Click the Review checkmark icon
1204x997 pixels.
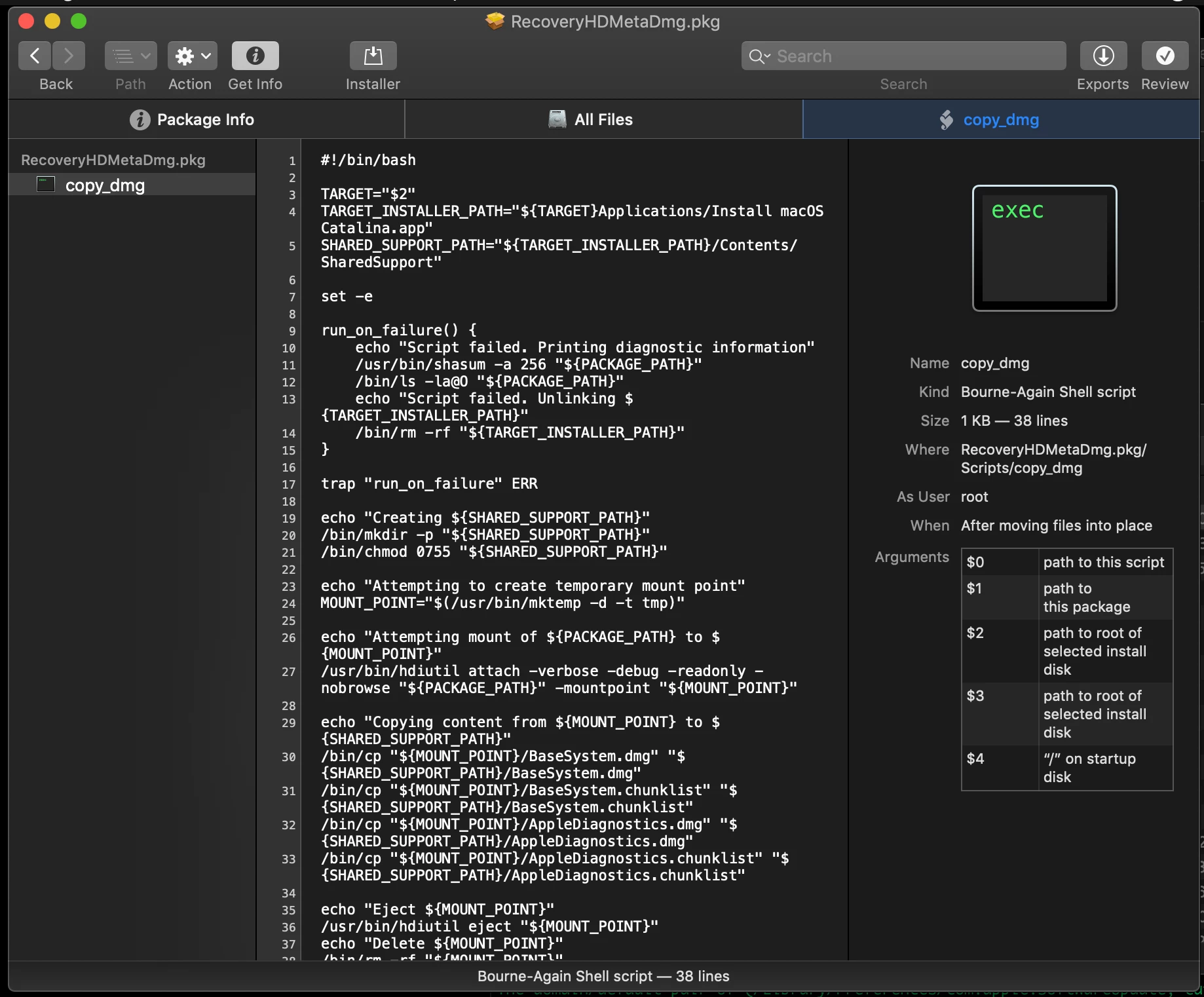[x=1165, y=56]
